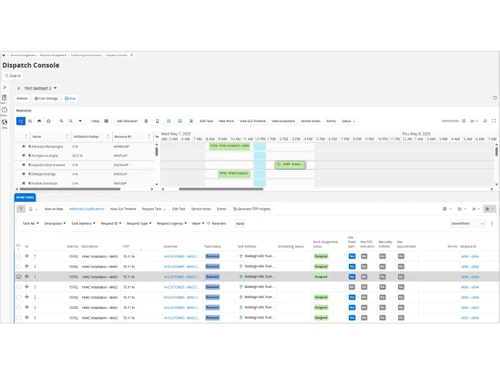Image resolution: width=500 pixels, height=375 pixels.
Task: Open the calendar date picker icon
Action: (x=106, y=121)
